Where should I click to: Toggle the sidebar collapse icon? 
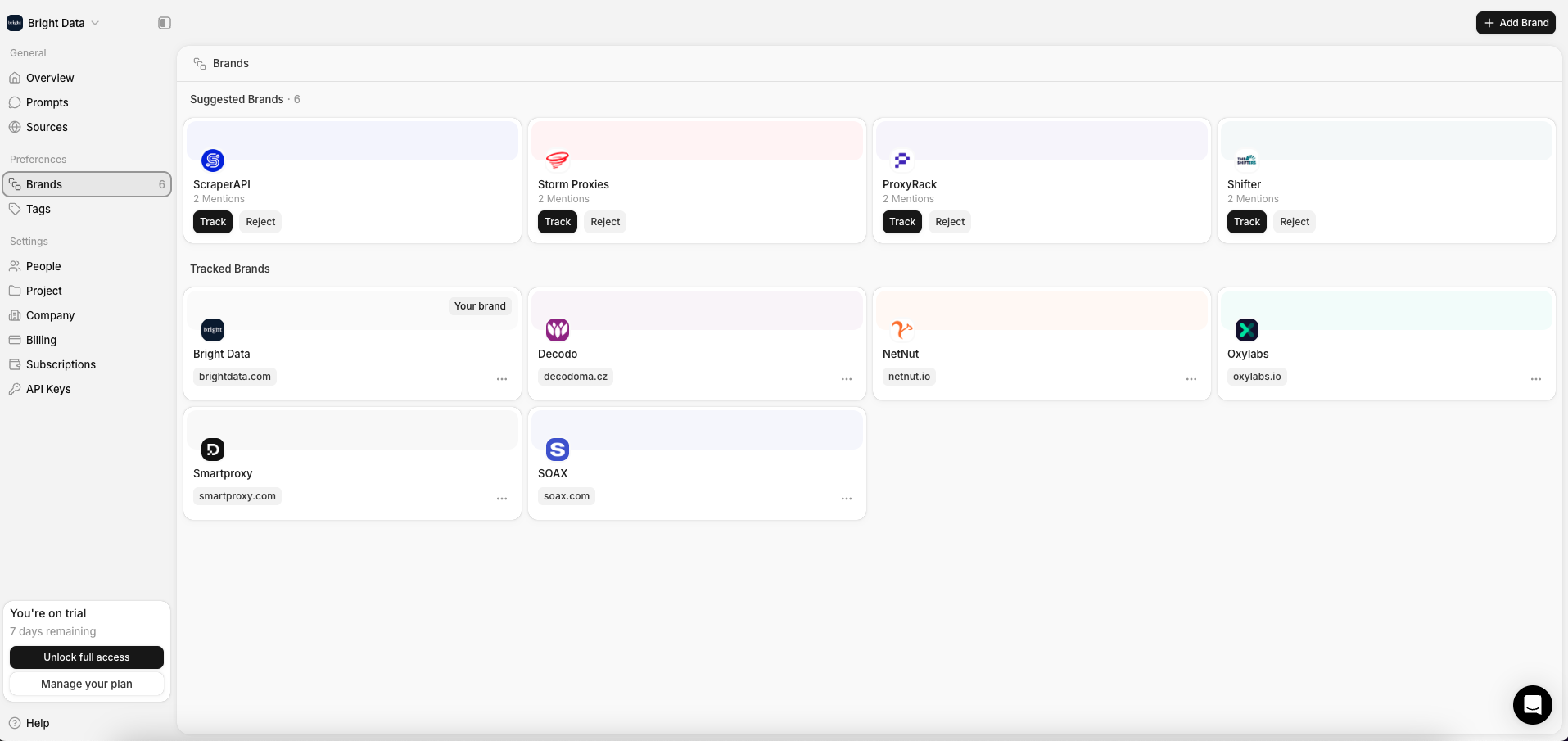click(165, 23)
